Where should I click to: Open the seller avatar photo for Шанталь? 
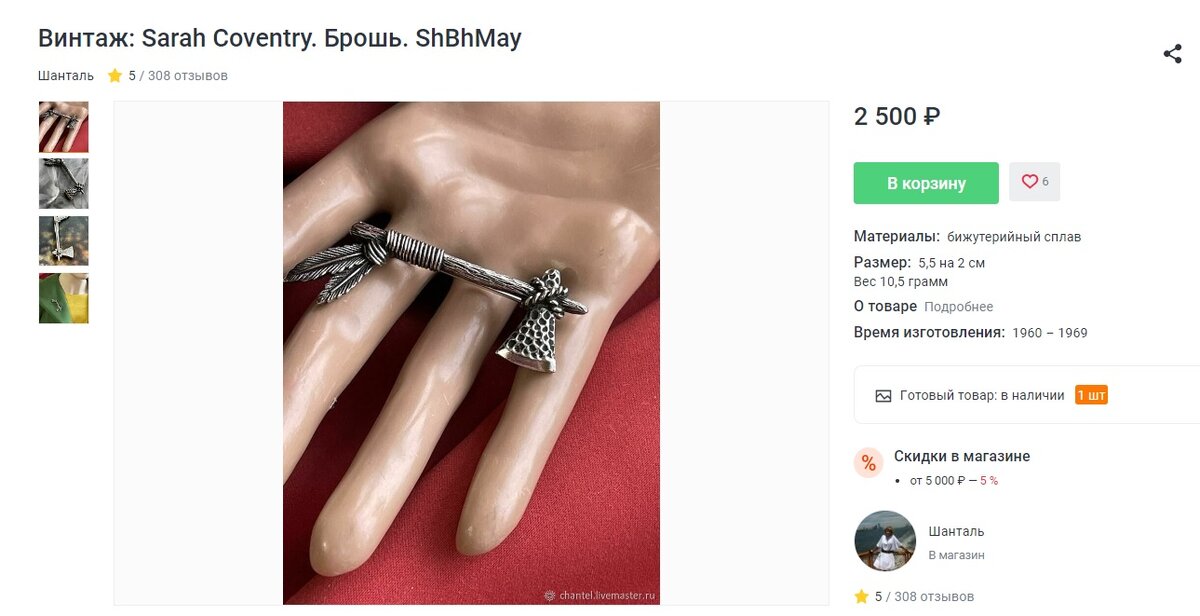point(884,541)
